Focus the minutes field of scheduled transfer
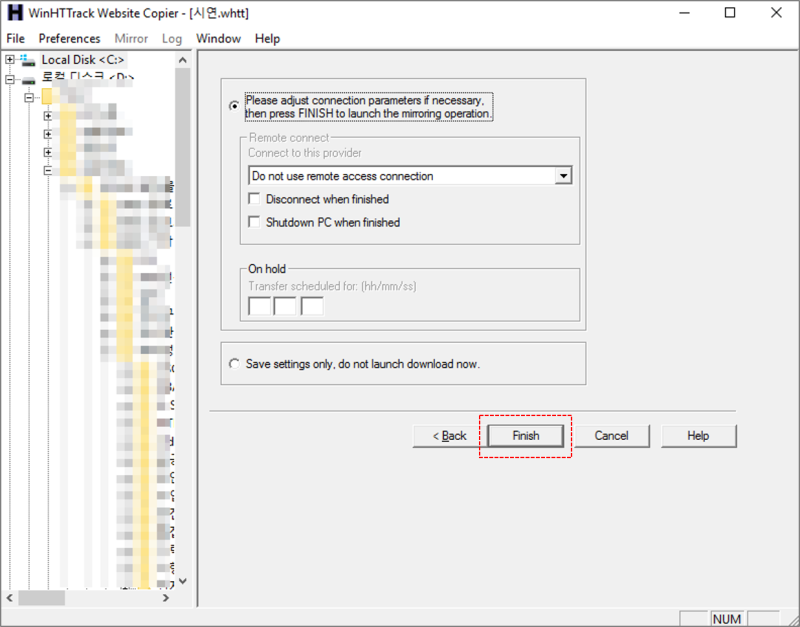The image size is (800, 627). tap(285, 306)
